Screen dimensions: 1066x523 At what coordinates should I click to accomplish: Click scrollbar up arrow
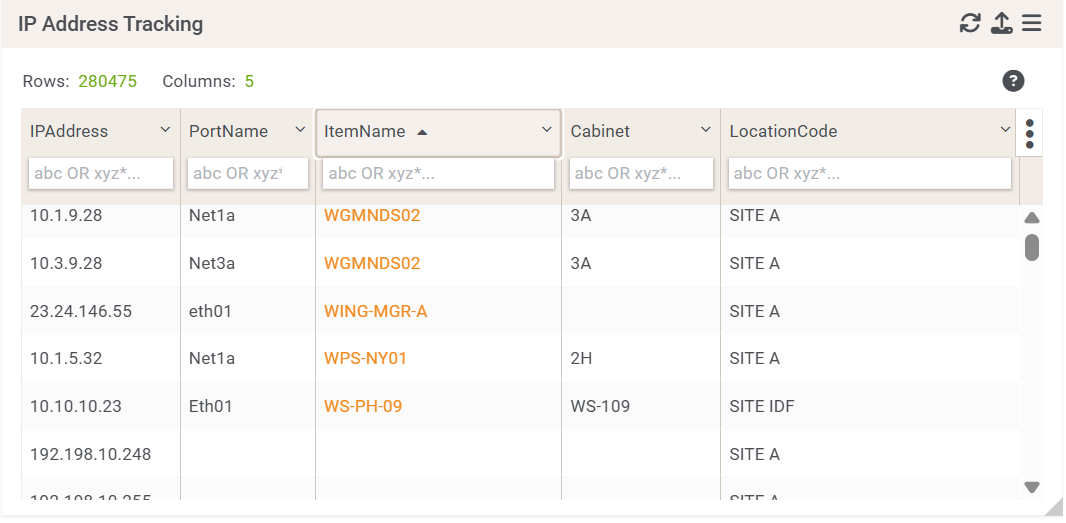[x=1032, y=218]
